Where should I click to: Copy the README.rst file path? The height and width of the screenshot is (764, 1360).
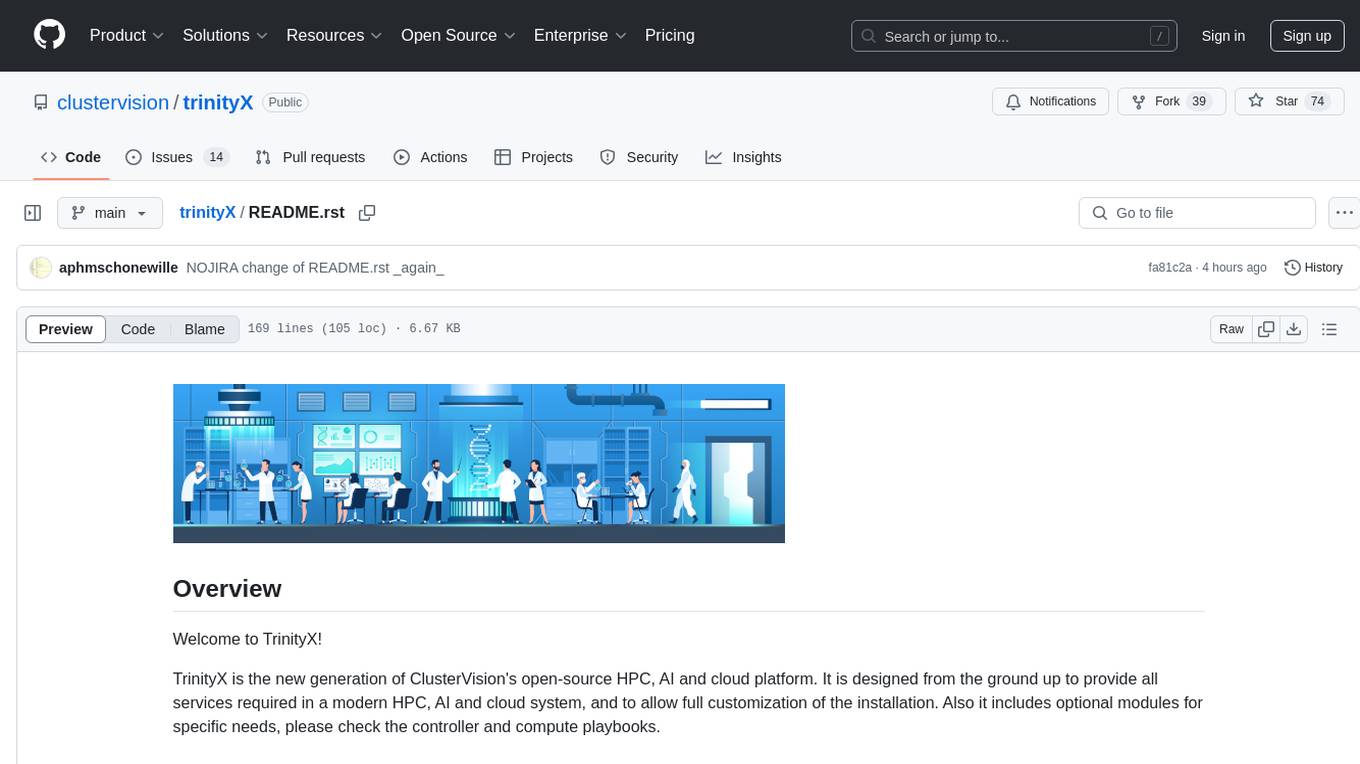tap(367, 213)
